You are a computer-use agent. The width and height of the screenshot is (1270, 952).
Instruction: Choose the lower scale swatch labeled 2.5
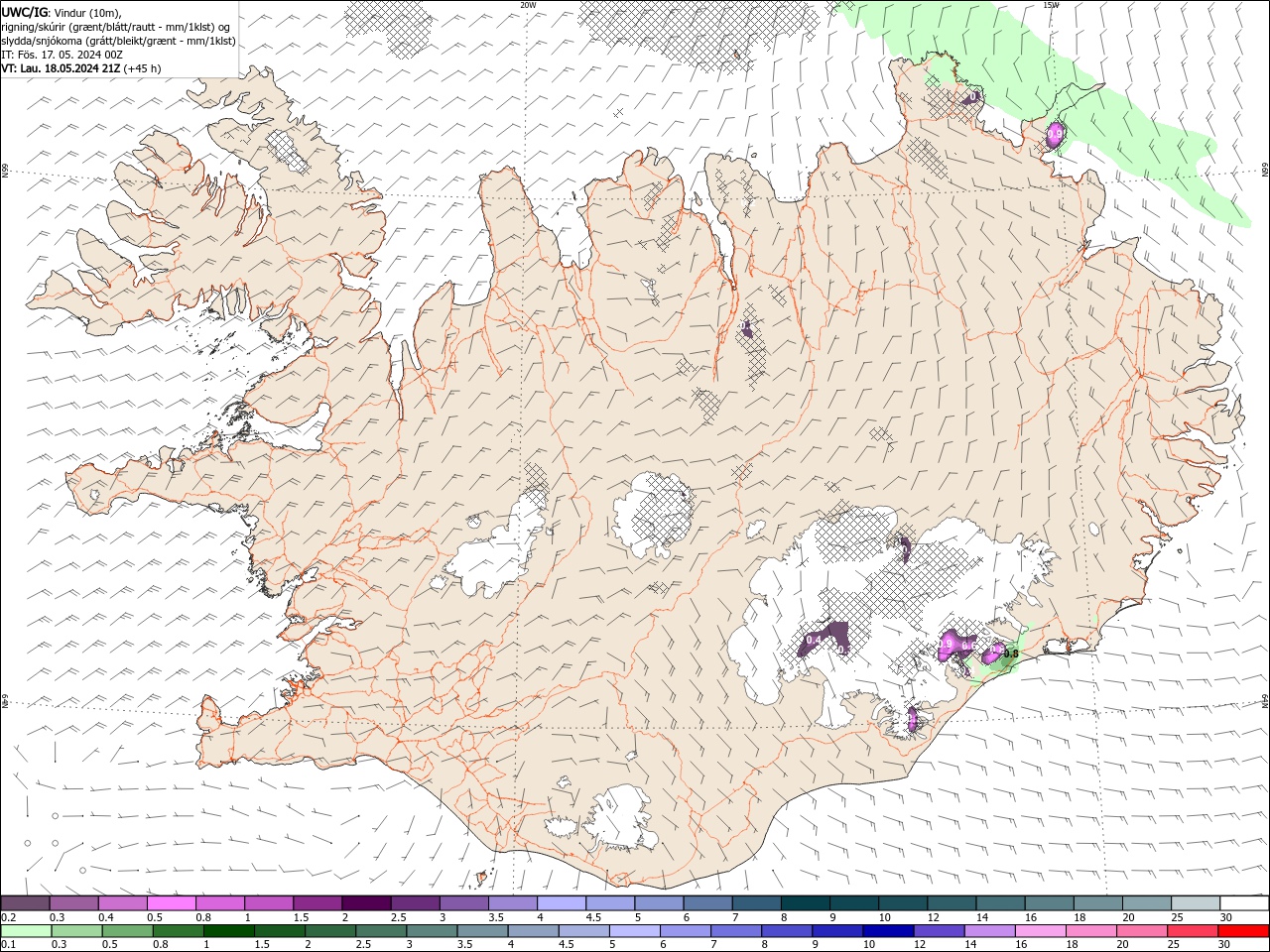point(381,931)
